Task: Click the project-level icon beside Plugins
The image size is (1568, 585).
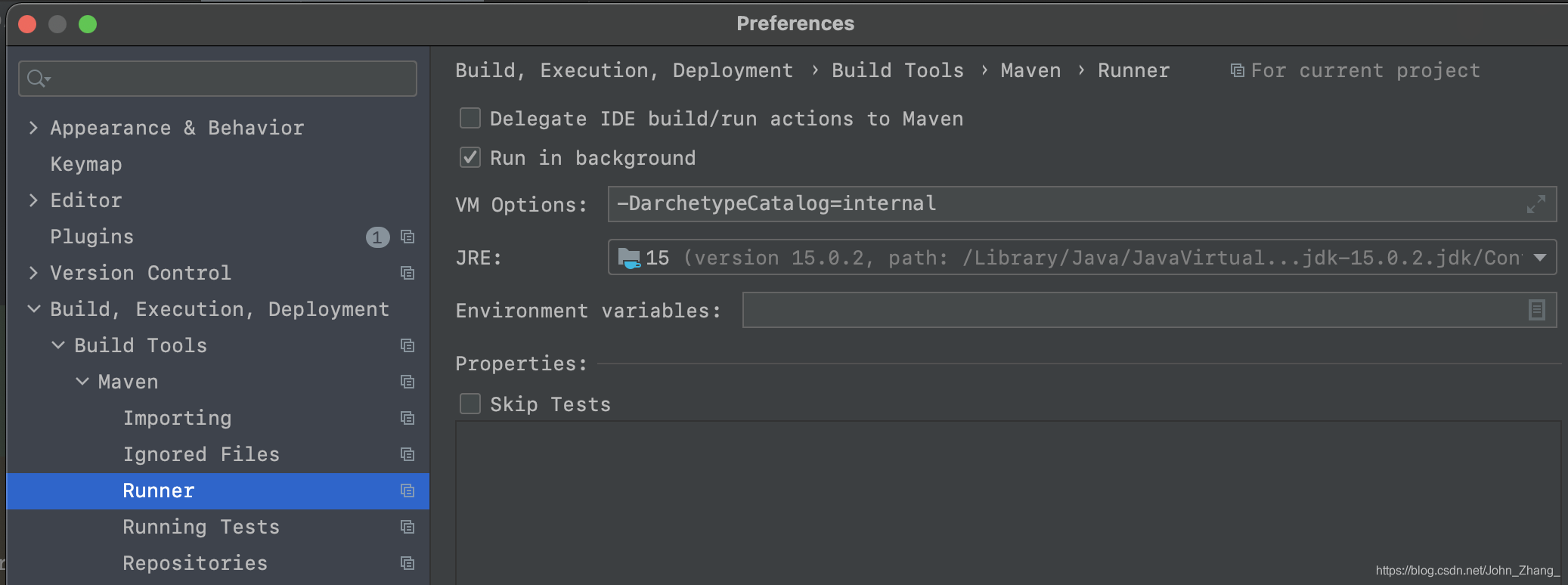Action: (407, 237)
